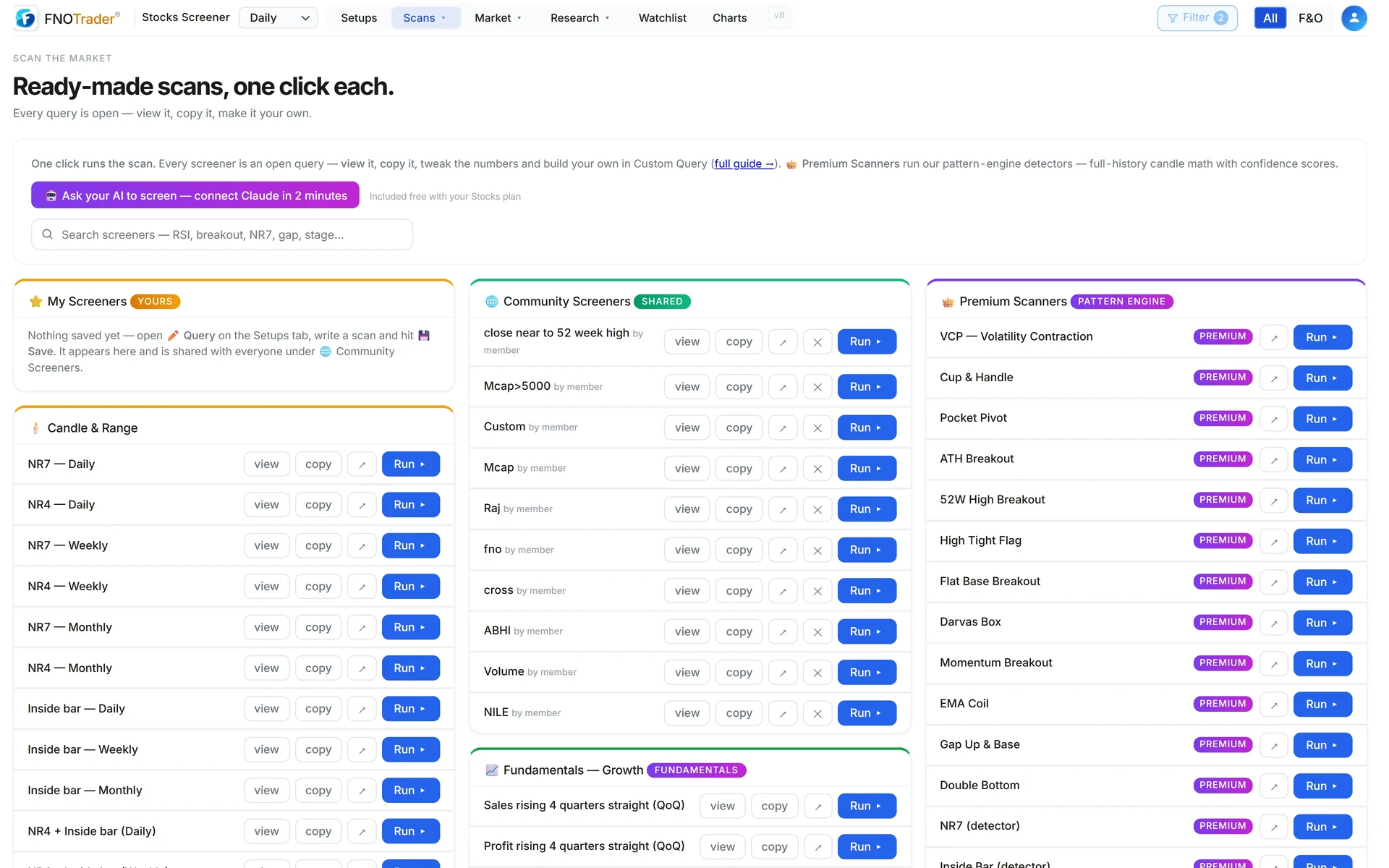Click the FNOTrader logo icon
The height and width of the screenshot is (868, 1389).
[25, 18]
